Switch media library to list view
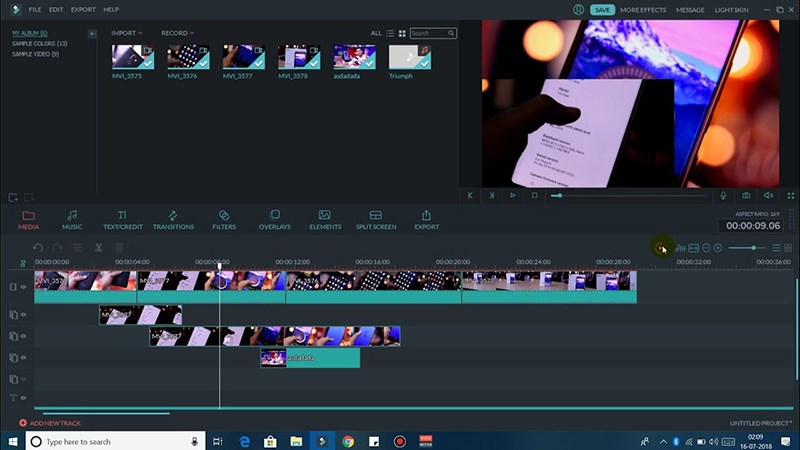Image resolution: width=800 pixels, height=450 pixels. (x=389, y=33)
